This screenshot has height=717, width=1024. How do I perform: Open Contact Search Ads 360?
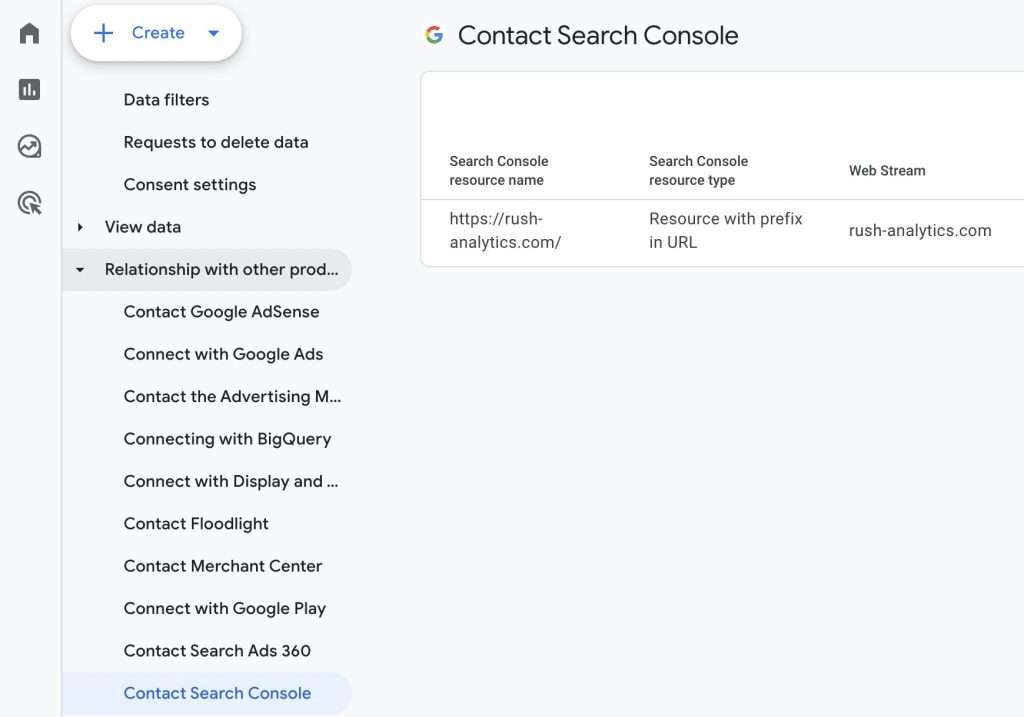pos(217,651)
